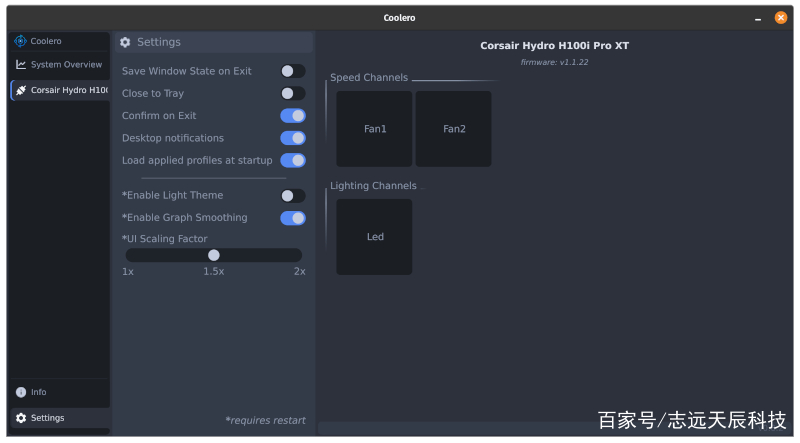800x443 pixels.
Task: Select Corsair Hydro H100i device entry
Action: point(60,90)
